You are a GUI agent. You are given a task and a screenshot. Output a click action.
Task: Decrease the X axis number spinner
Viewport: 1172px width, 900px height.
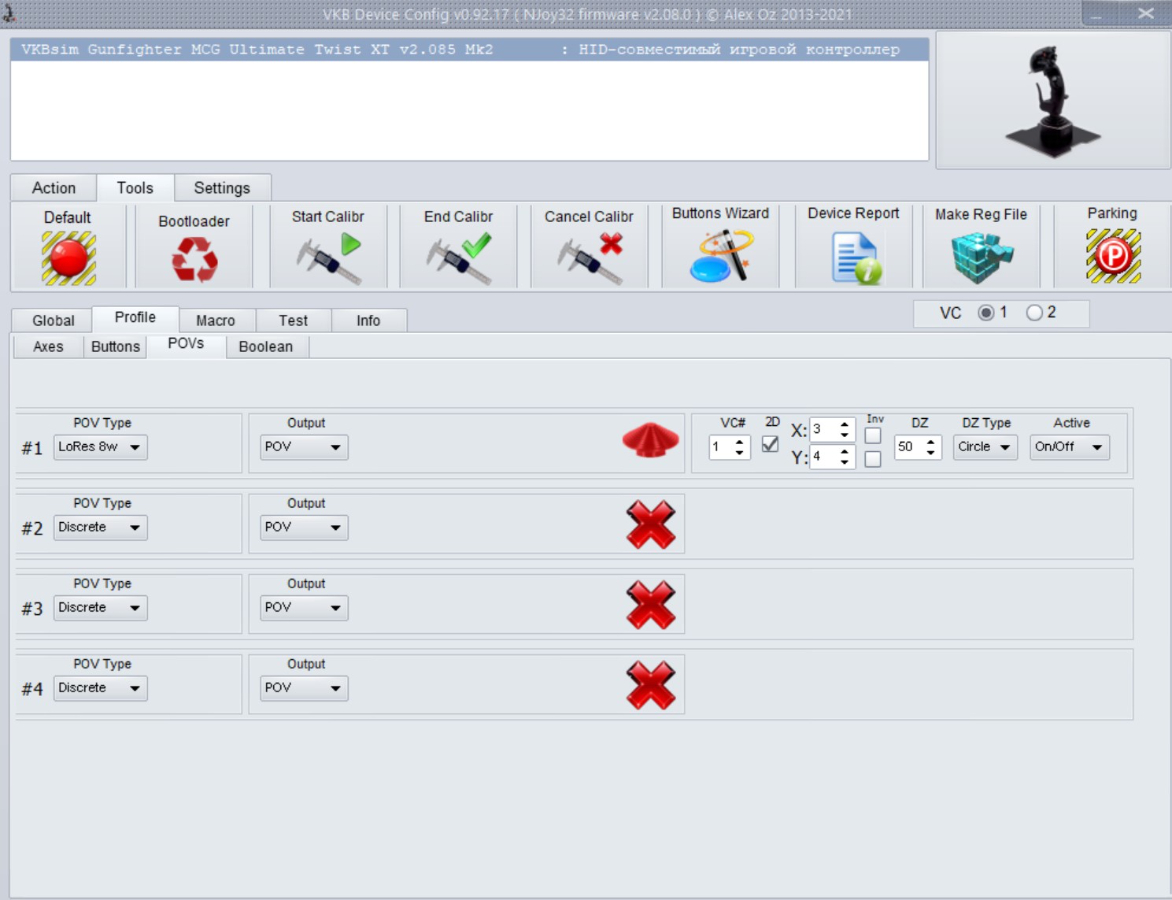pyautogui.click(x=845, y=434)
